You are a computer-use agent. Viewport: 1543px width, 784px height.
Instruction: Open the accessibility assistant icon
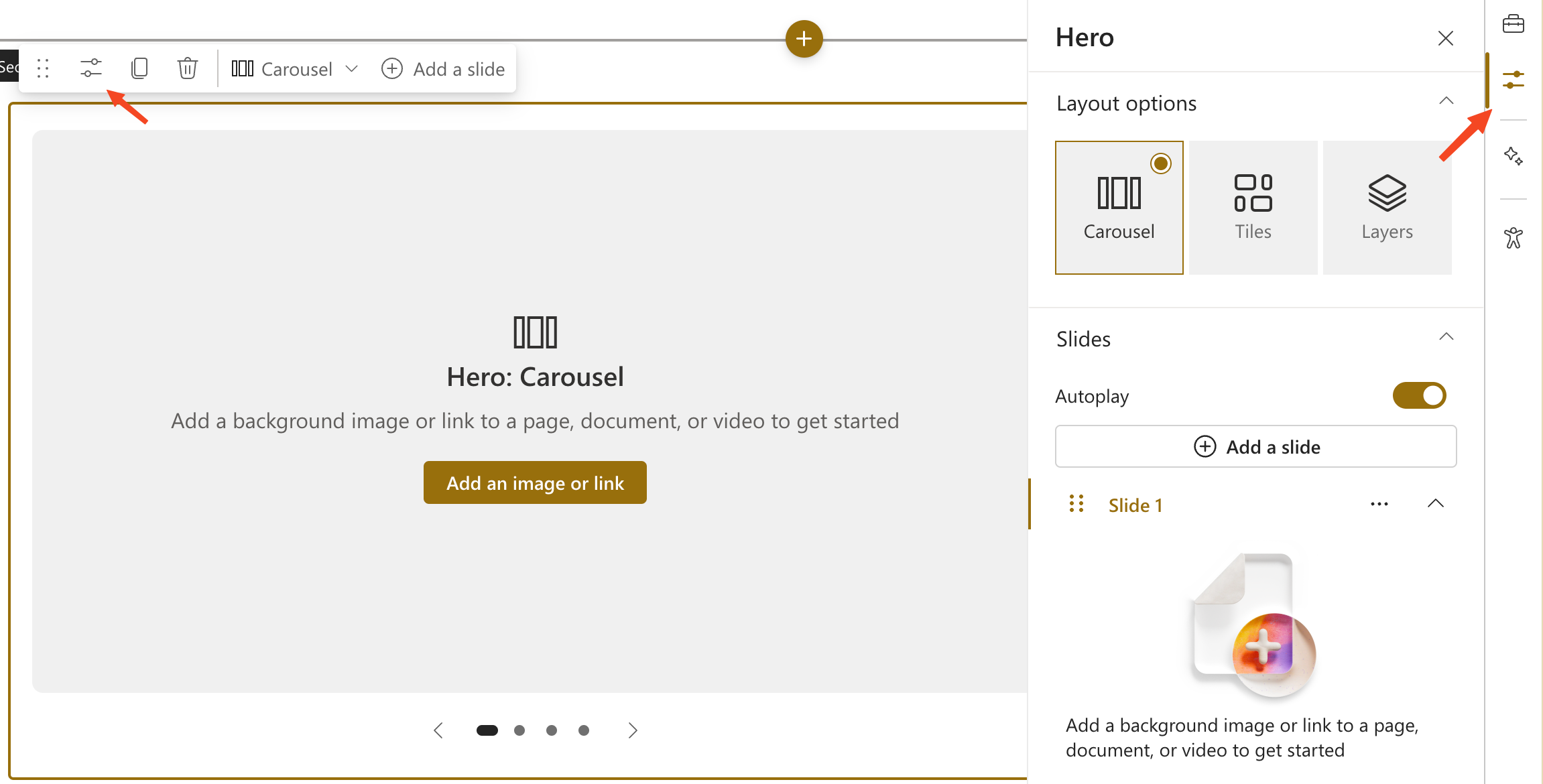click(1513, 238)
